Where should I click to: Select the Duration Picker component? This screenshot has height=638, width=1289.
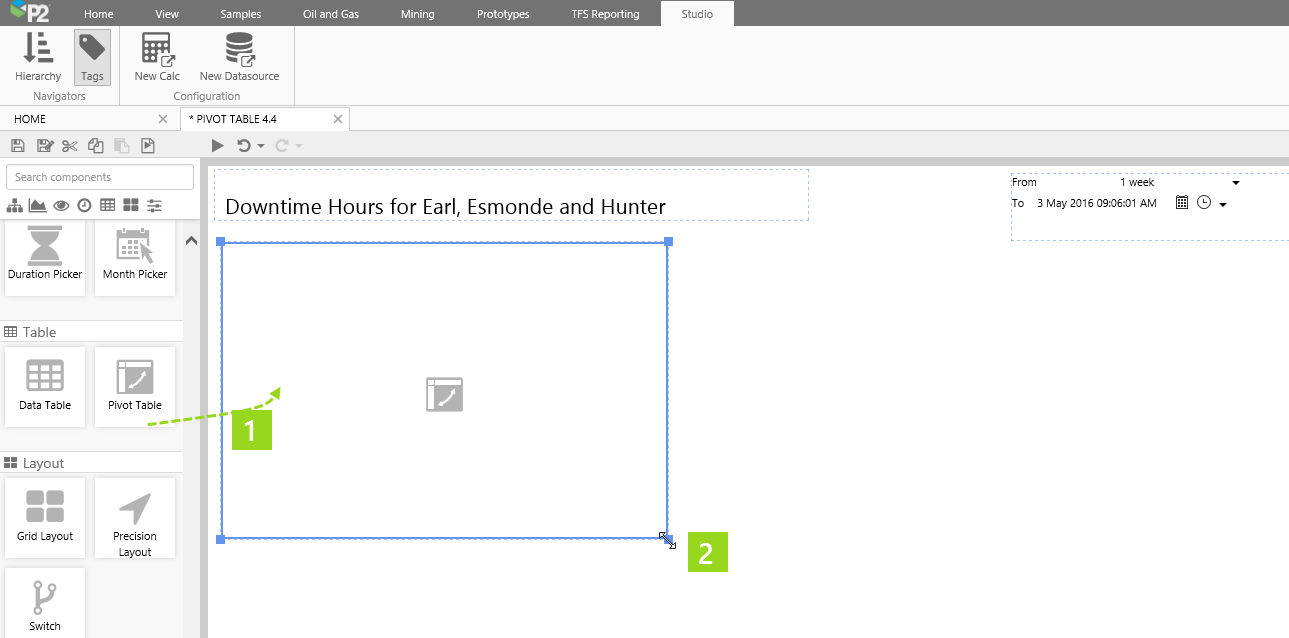[x=45, y=258]
